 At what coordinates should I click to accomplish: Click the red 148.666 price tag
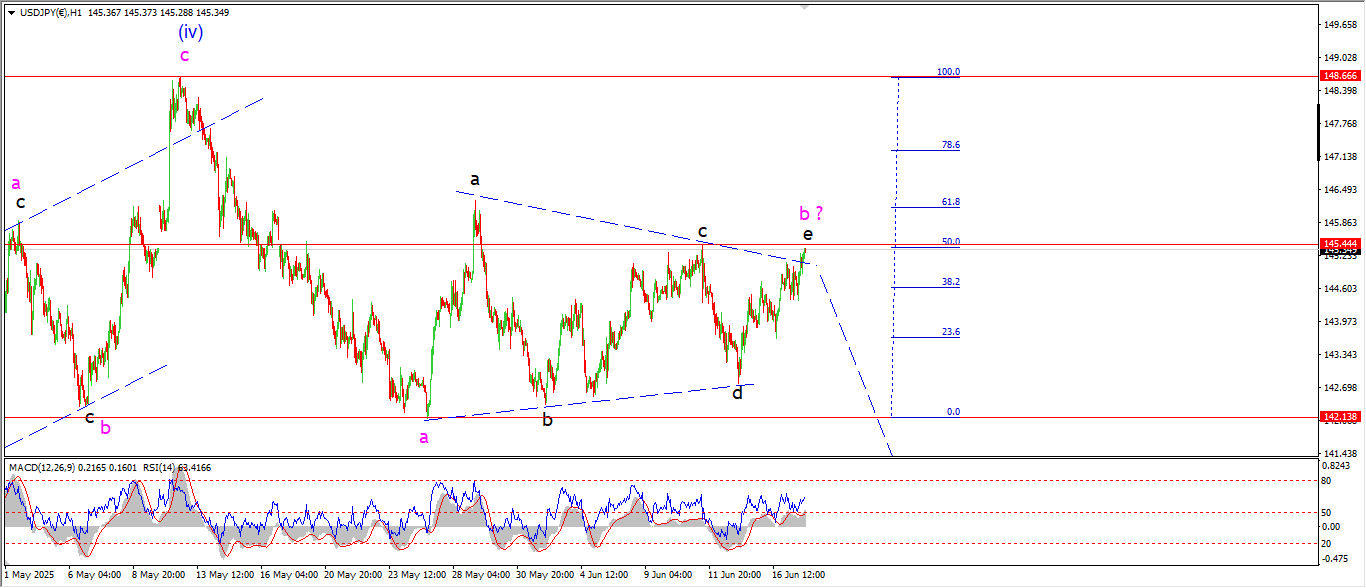[x=1338, y=76]
